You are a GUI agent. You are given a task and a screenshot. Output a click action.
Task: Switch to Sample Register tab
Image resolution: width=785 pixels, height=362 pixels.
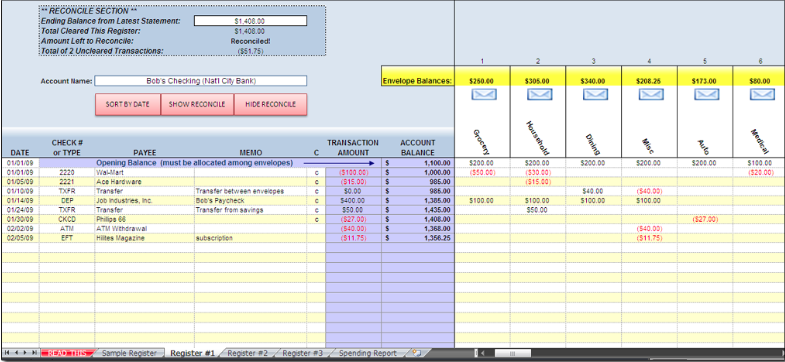tap(129, 353)
